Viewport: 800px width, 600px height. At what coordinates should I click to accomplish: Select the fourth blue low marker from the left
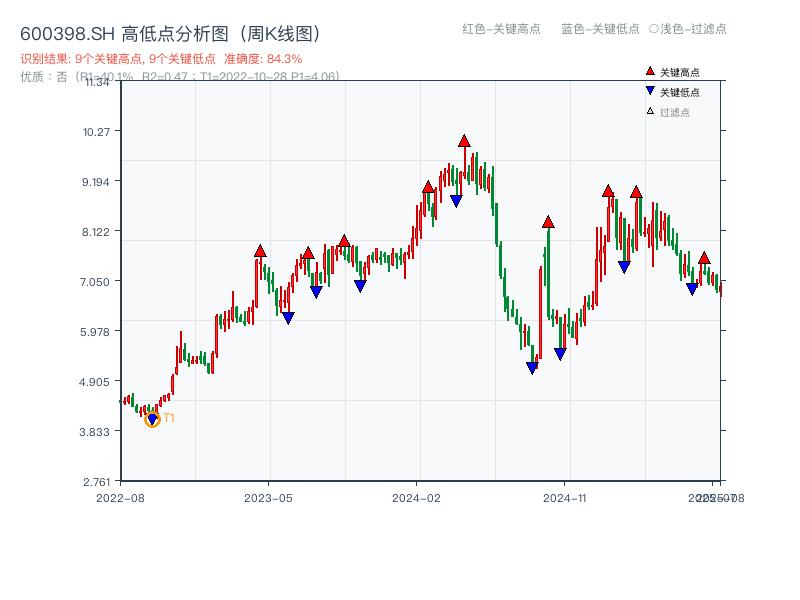[360, 286]
